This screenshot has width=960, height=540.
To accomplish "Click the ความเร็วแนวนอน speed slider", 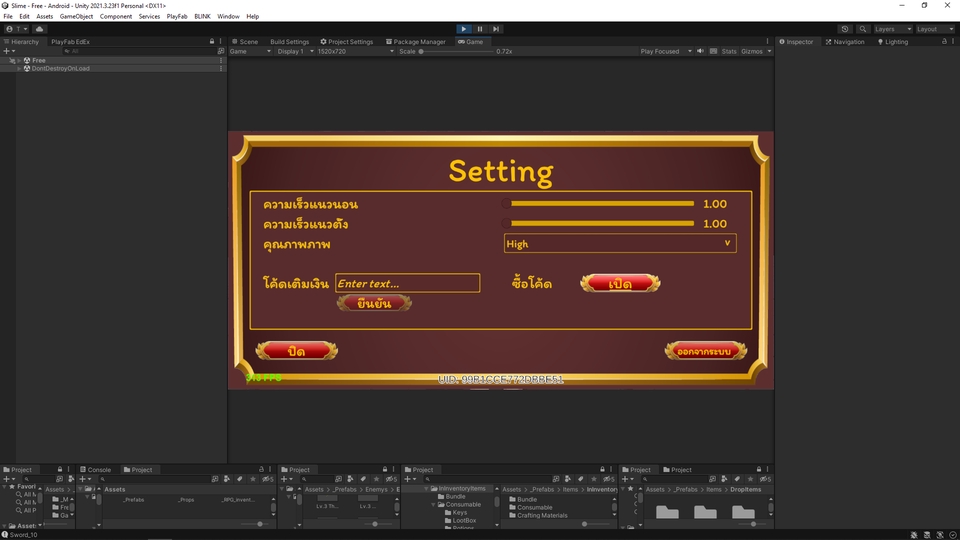I will 602,204.
